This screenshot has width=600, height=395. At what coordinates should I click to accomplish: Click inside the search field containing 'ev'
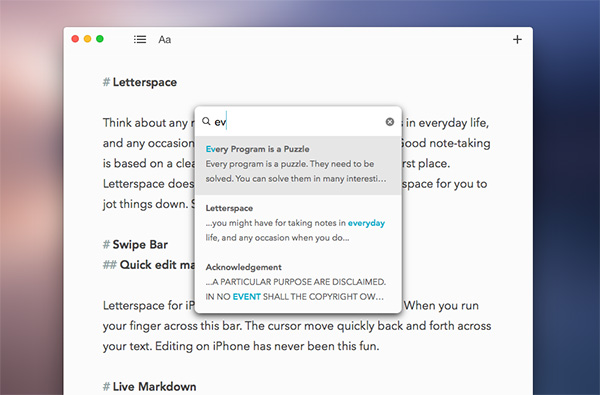pyautogui.click(x=298, y=122)
